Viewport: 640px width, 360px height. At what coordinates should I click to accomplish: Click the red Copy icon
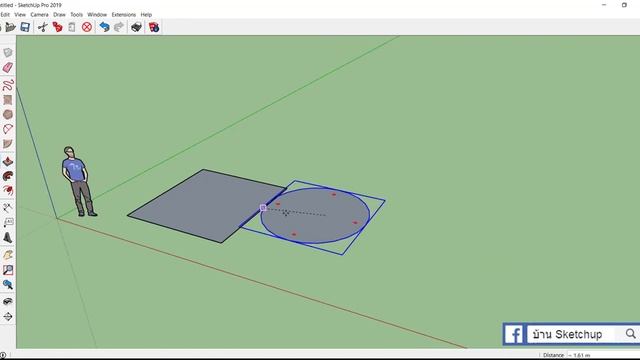pyautogui.click(x=57, y=27)
